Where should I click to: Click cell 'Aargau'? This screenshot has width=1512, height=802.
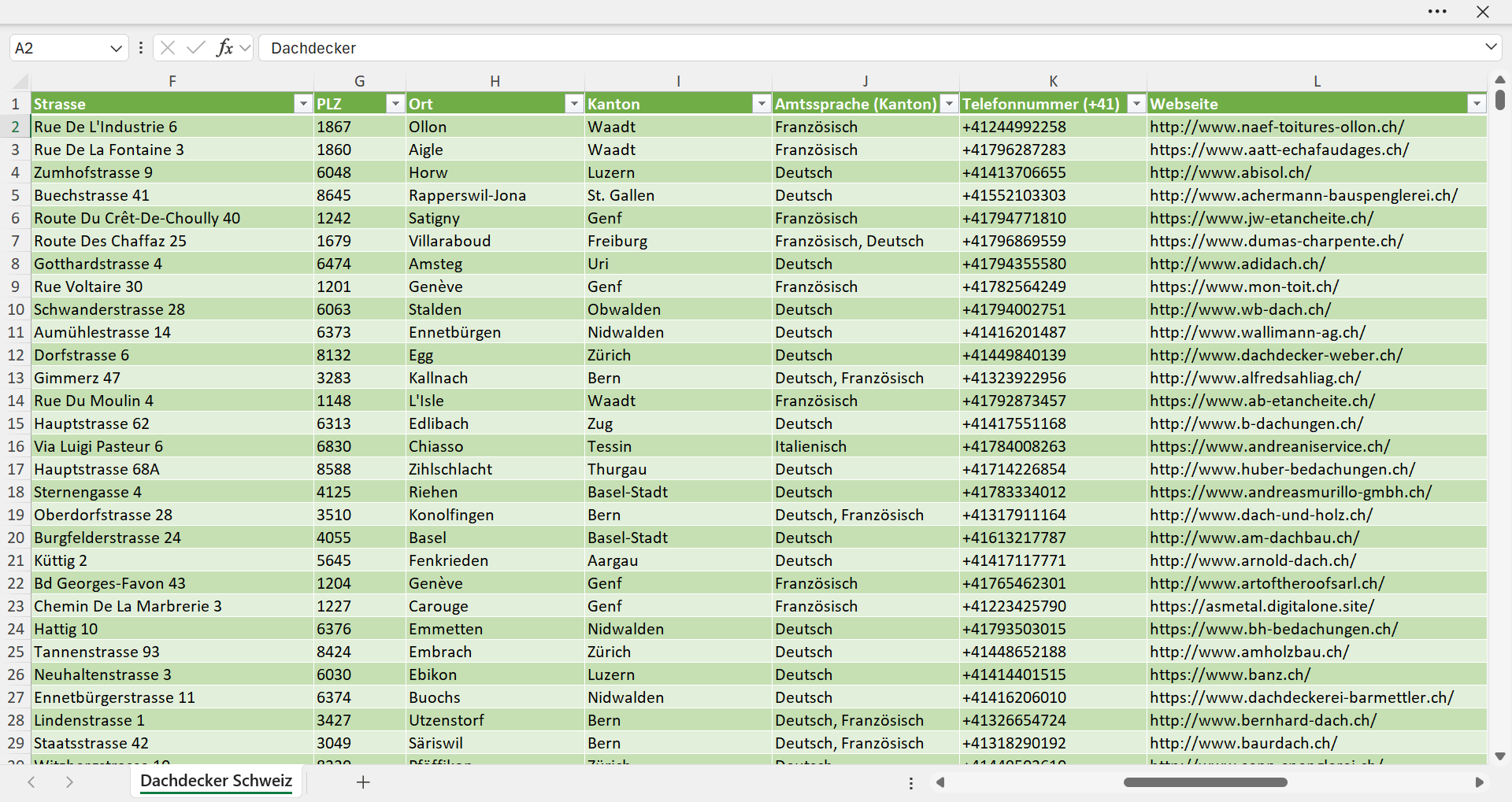[678, 560]
